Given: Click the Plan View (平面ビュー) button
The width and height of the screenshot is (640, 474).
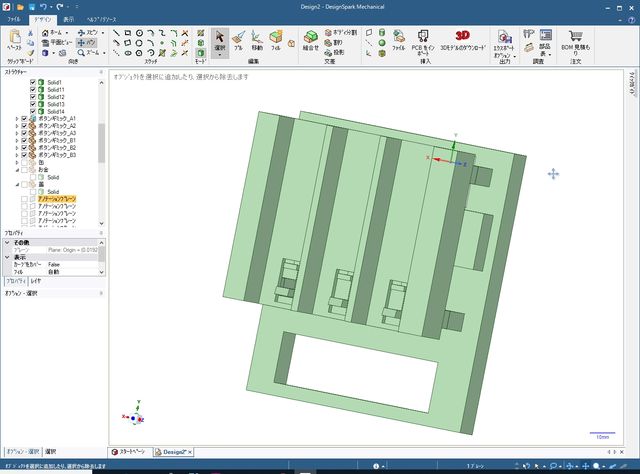Looking at the screenshot, I should [57, 42].
